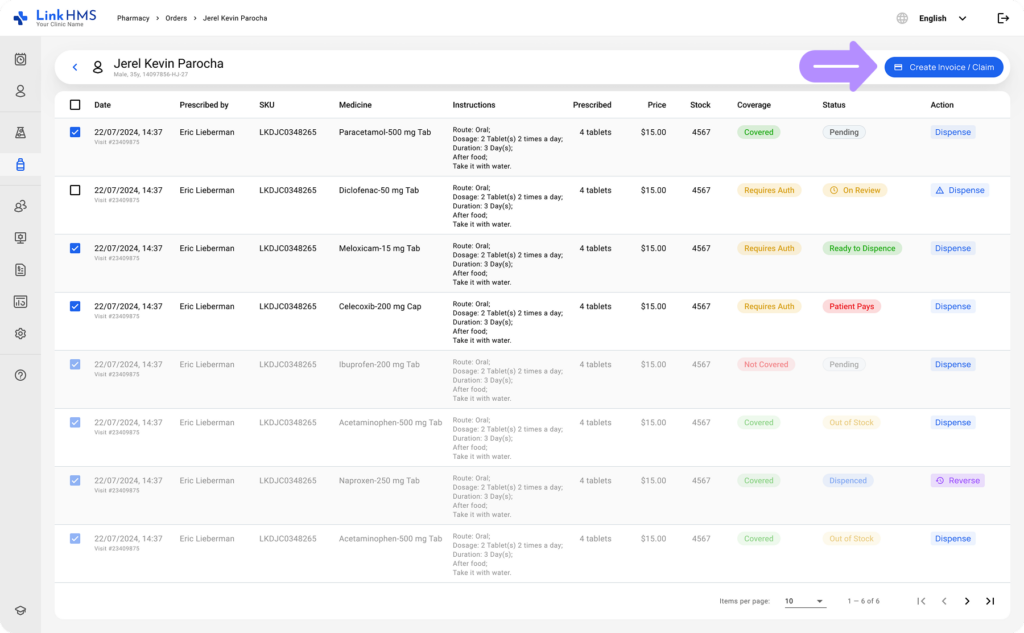Open the users group sidebar icon
Image resolution: width=1024 pixels, height=633 pixels.
tap(20, 206)
